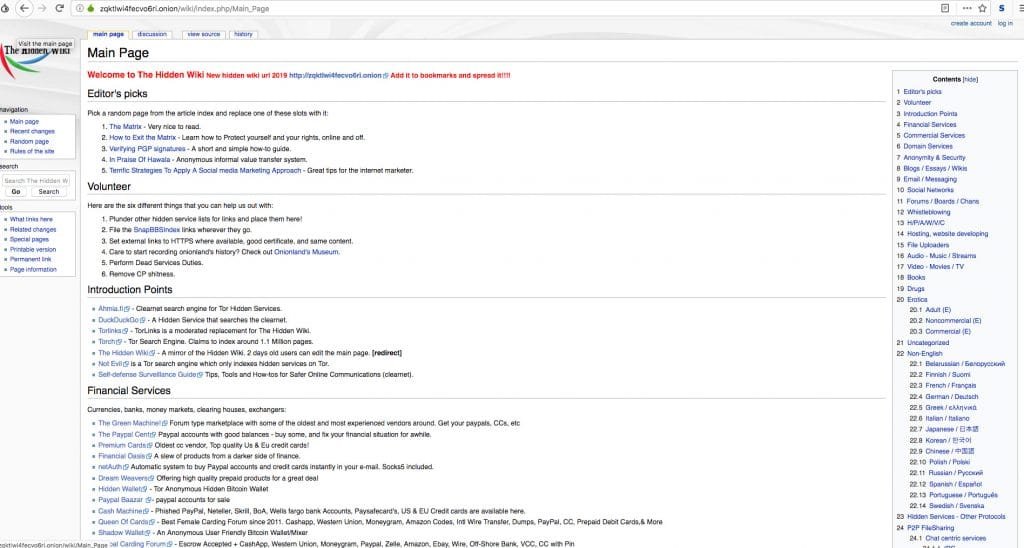Click the create account link
This screenshot has height=548, width=1024.
click(971, 23)
